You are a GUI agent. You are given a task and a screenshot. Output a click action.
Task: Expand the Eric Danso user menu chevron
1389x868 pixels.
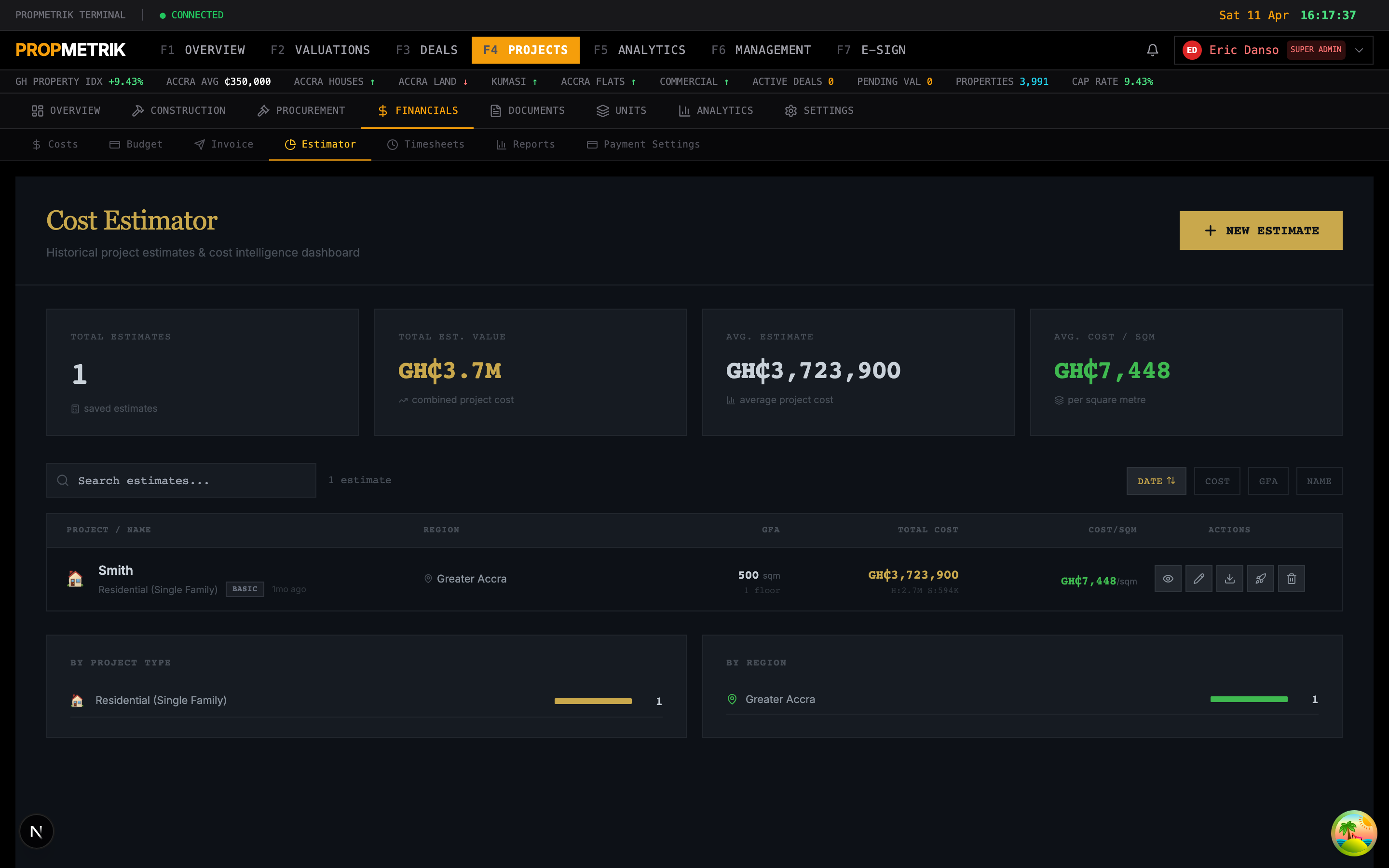(x=1359, y=50)
